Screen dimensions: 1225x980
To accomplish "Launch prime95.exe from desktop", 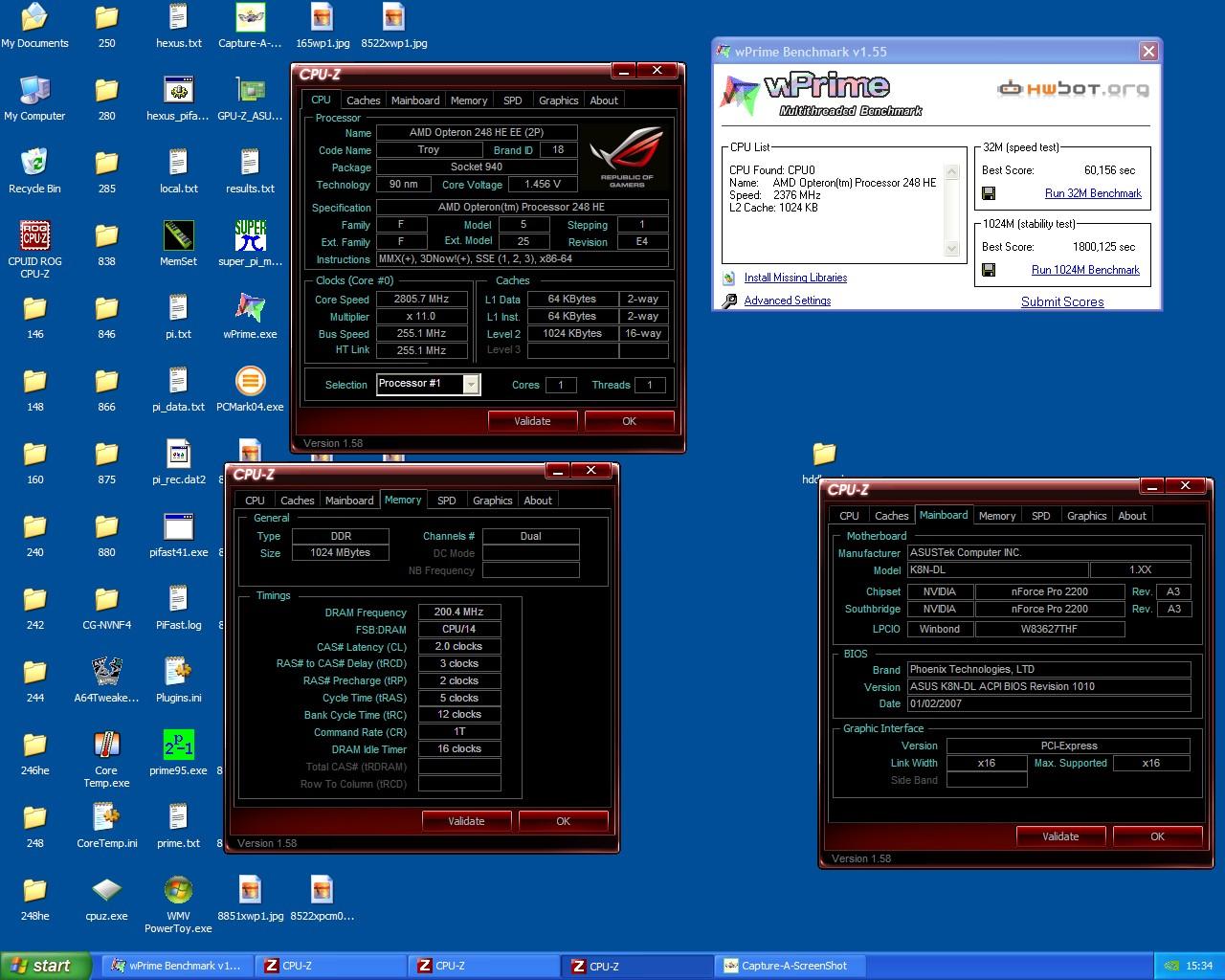I will pos(178,746).
